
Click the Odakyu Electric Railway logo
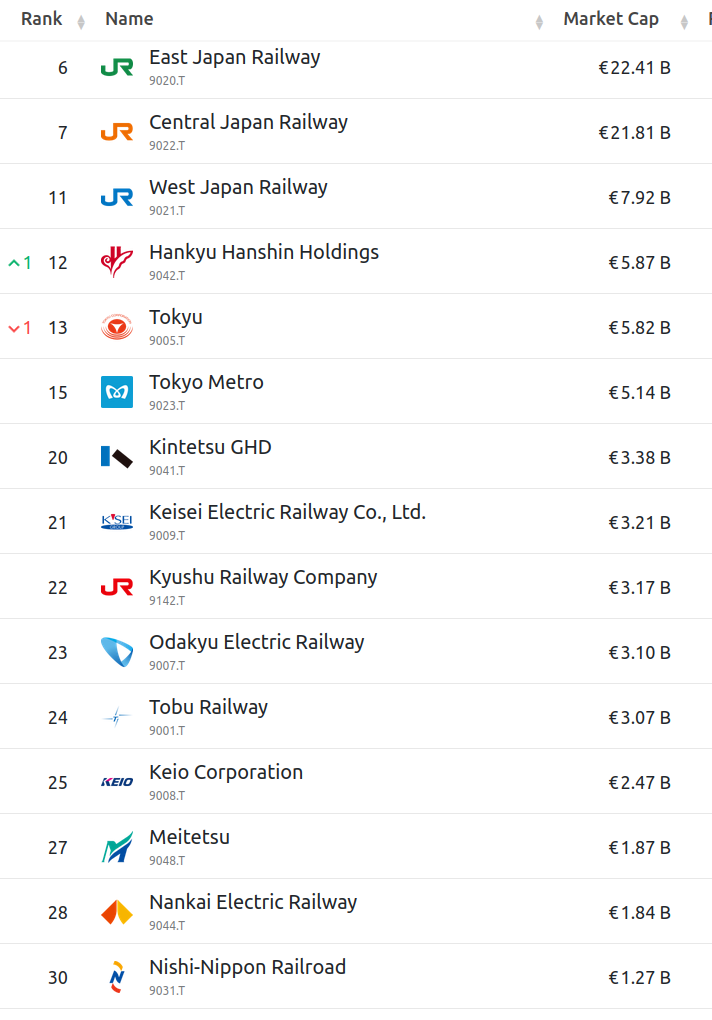117,652
